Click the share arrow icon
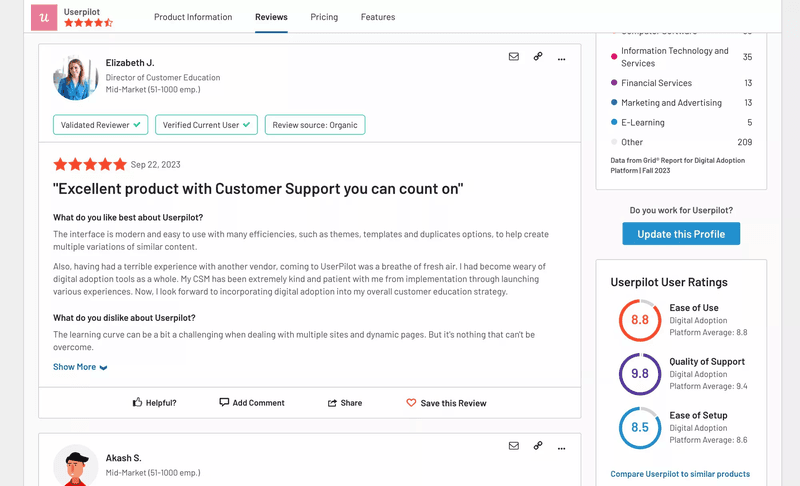The height and width of the screenshot is (486, 800). point(332,403)
